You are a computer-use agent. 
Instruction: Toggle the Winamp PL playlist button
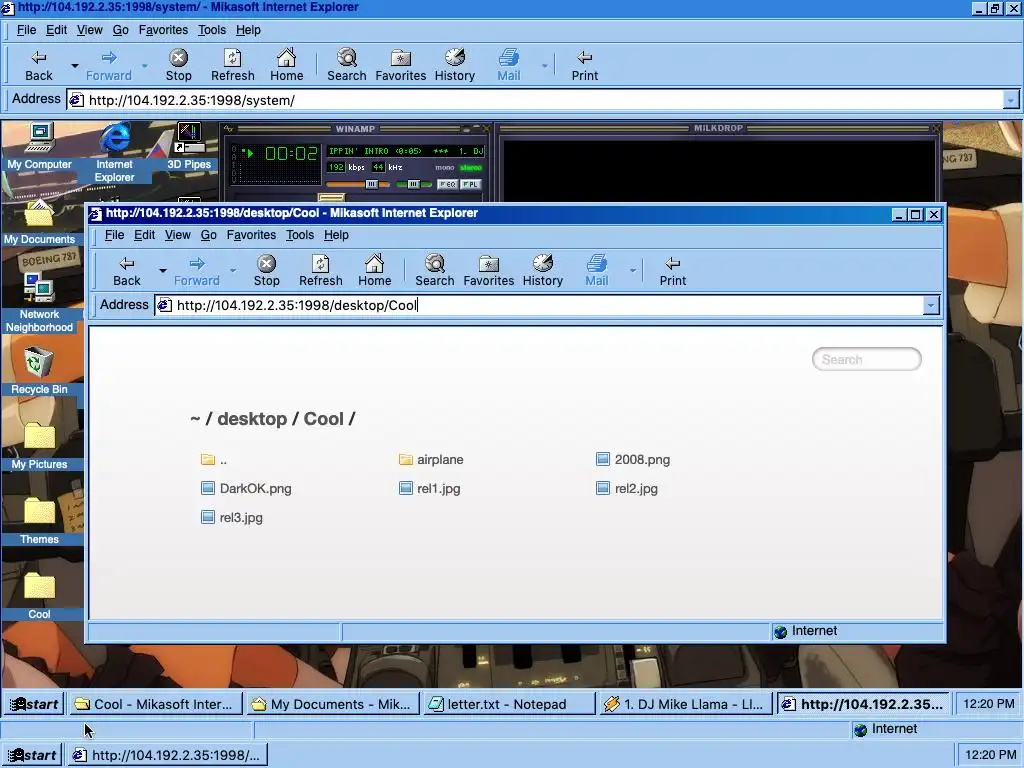(470, 184)
